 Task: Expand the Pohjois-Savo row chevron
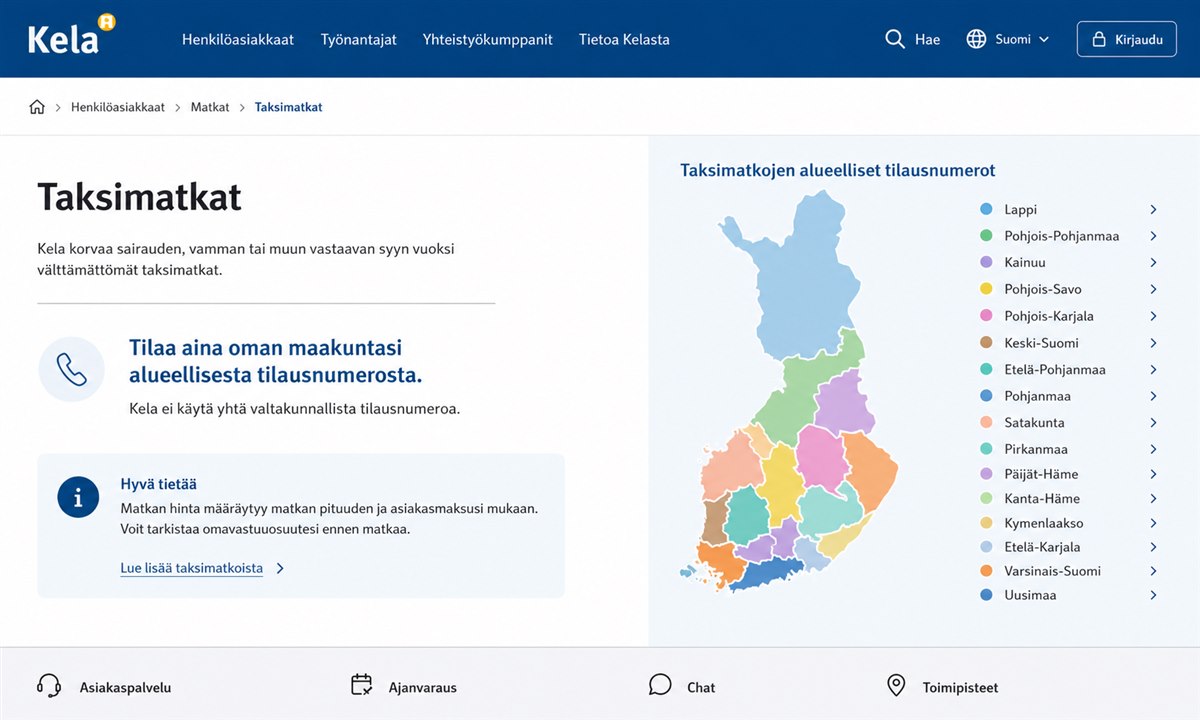point(1153,290)
